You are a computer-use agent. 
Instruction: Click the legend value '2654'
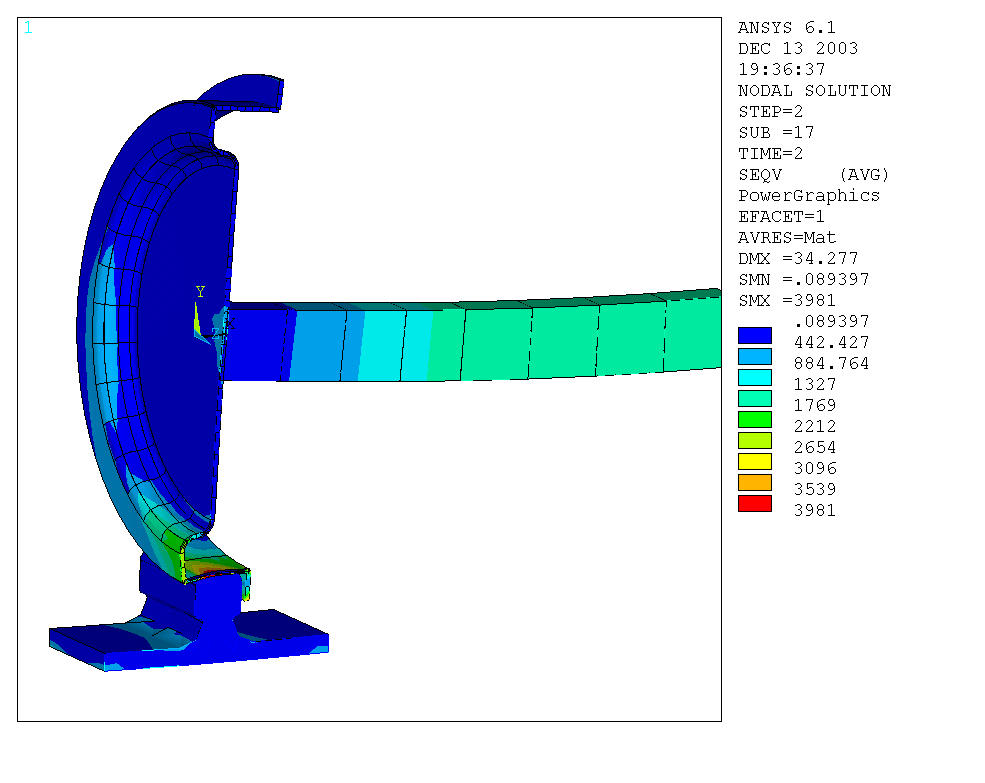(815, 447)
